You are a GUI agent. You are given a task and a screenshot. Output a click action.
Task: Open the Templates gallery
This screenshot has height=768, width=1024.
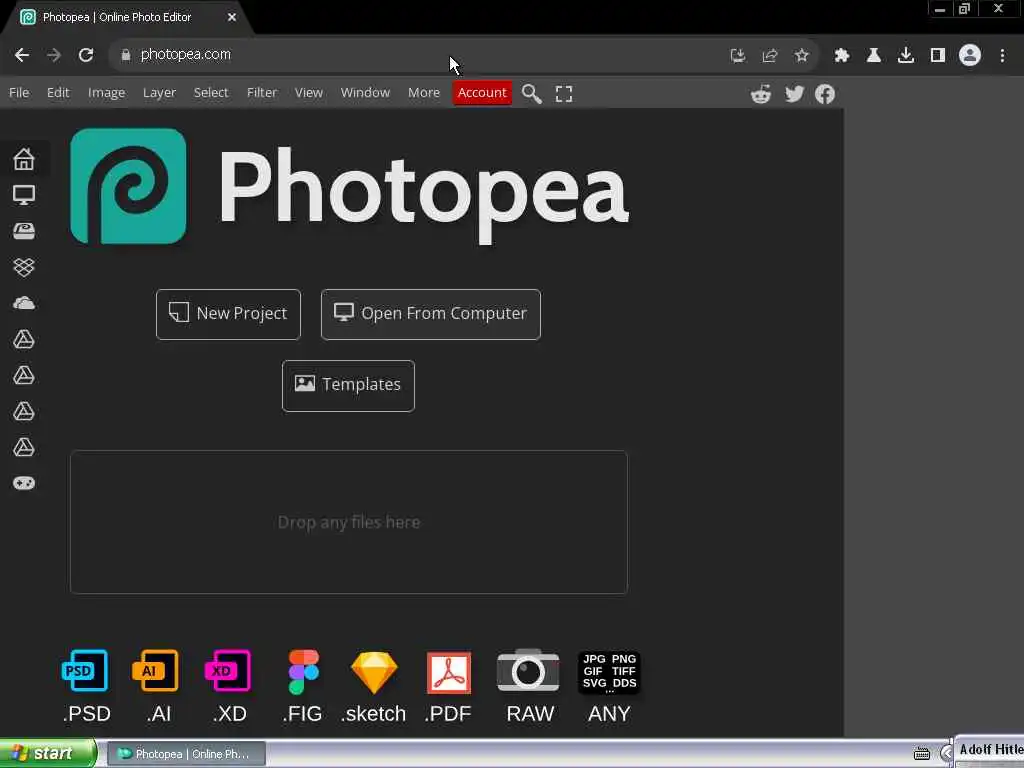click(x=348, y=385)
